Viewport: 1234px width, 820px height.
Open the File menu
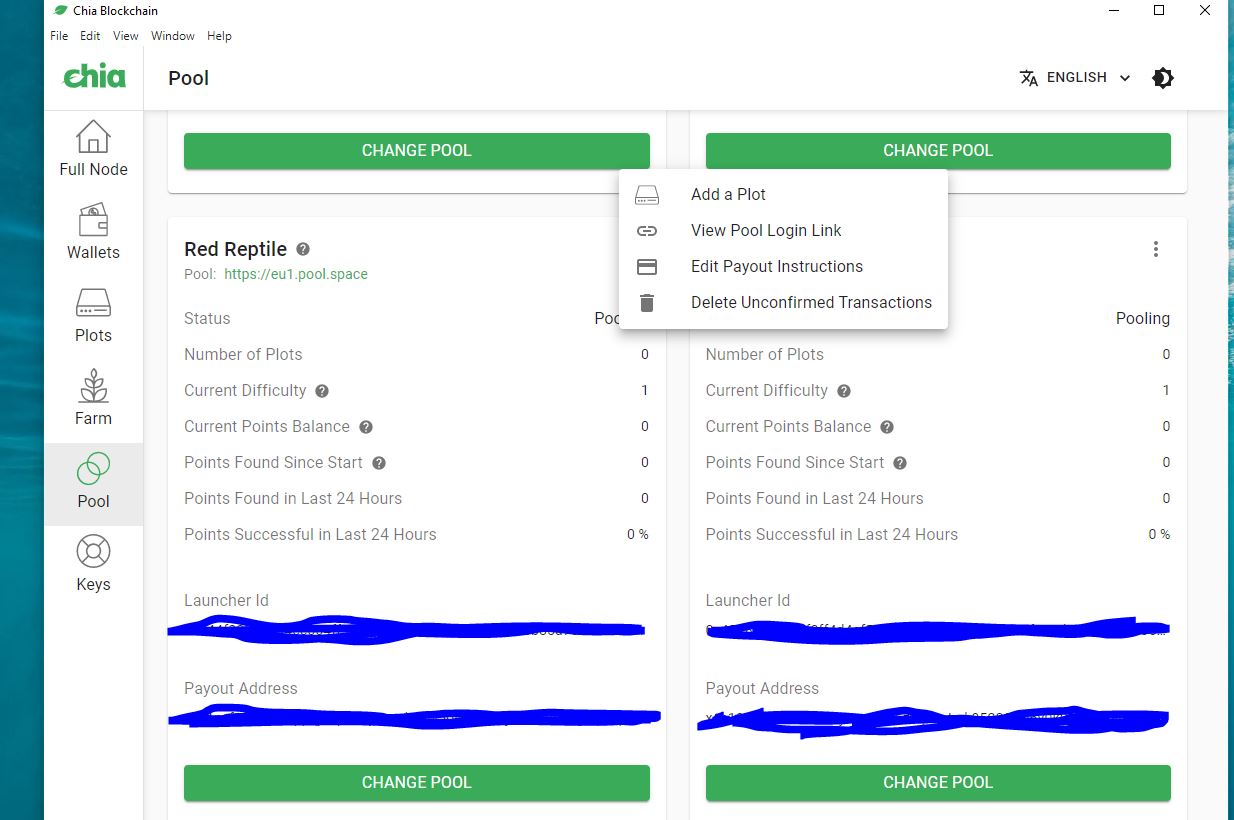coord(59,36)
